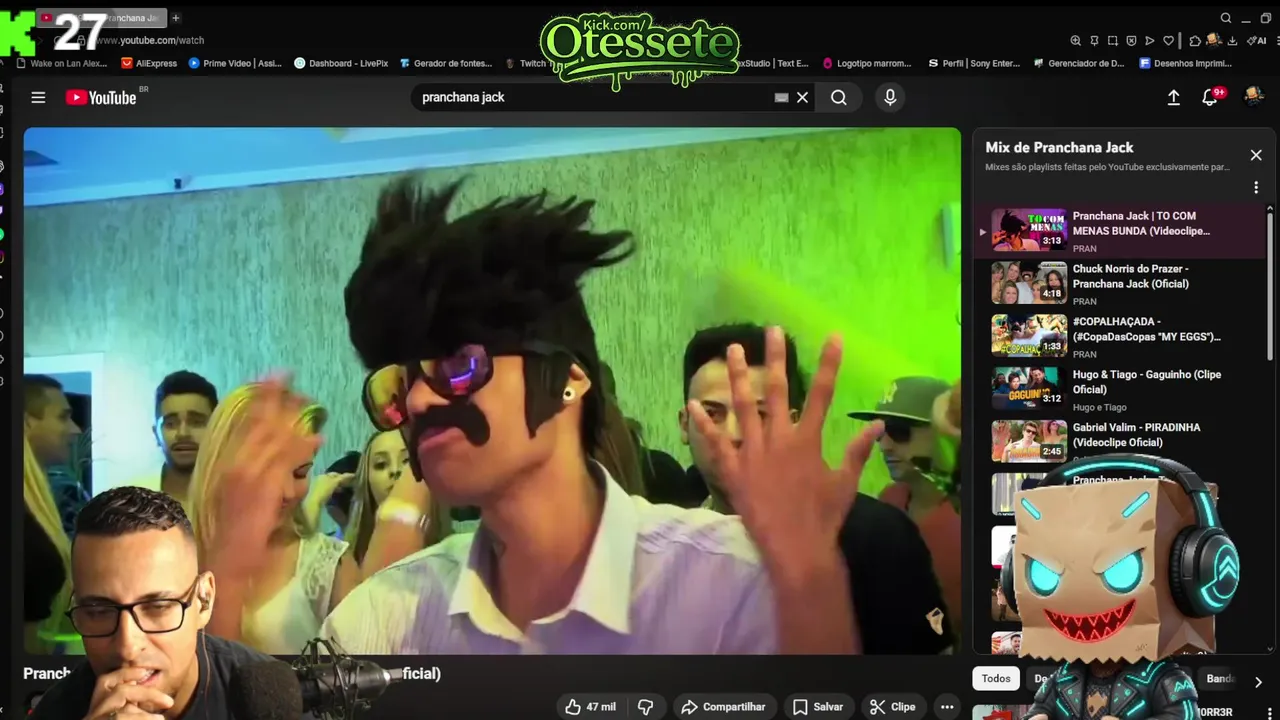The height and width of the screenshot is (720, 1280).
Task: Click the Mix de Pranchana Jack heading
Action: point(1059,147)
